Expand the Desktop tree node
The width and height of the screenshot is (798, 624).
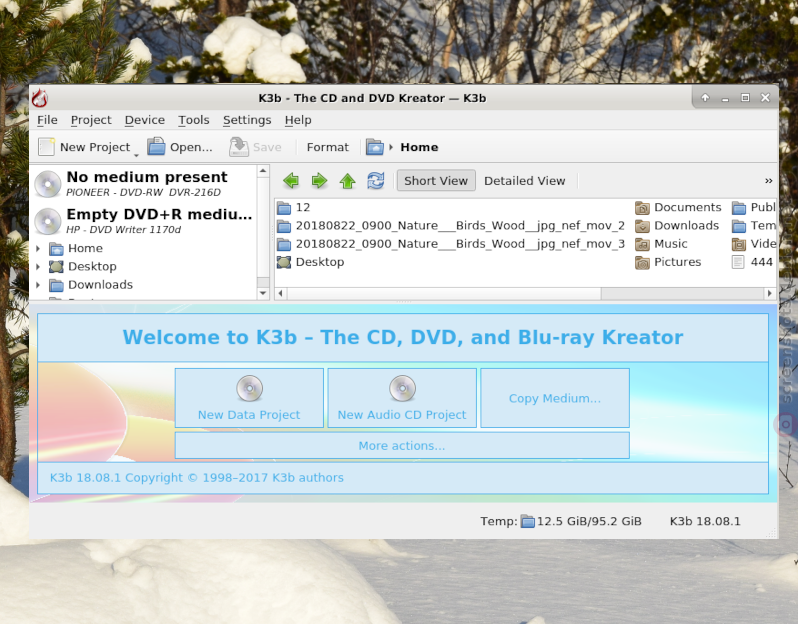[x=38, y=267]
